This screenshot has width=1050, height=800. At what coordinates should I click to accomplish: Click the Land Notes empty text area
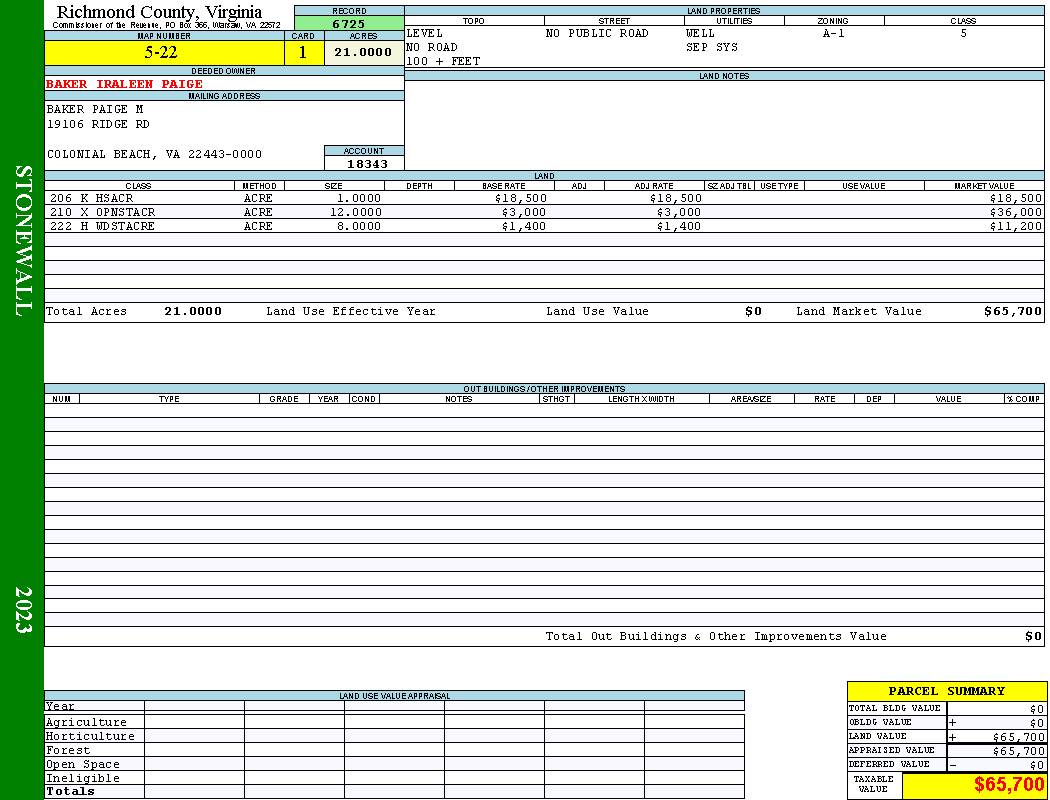coord(724,125)
